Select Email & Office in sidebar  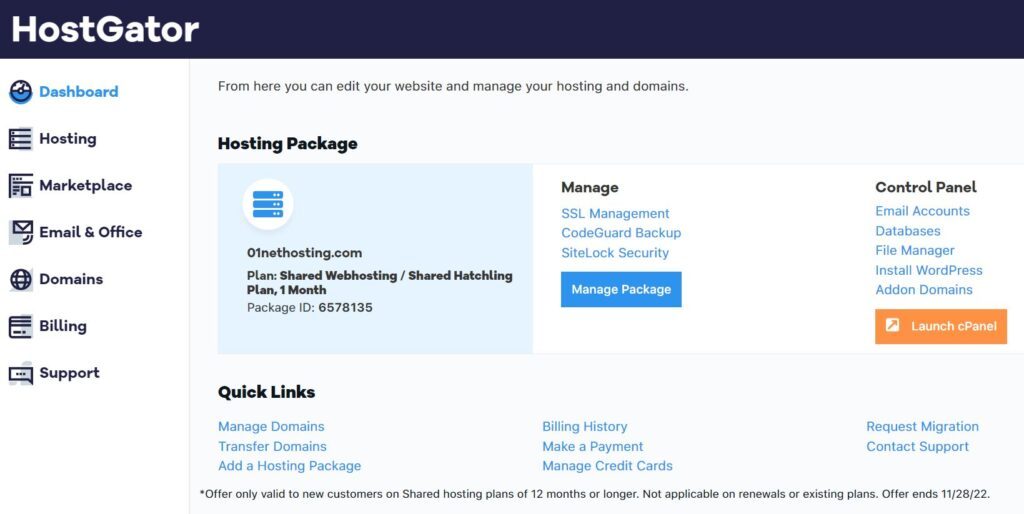[x=91, y=232]
